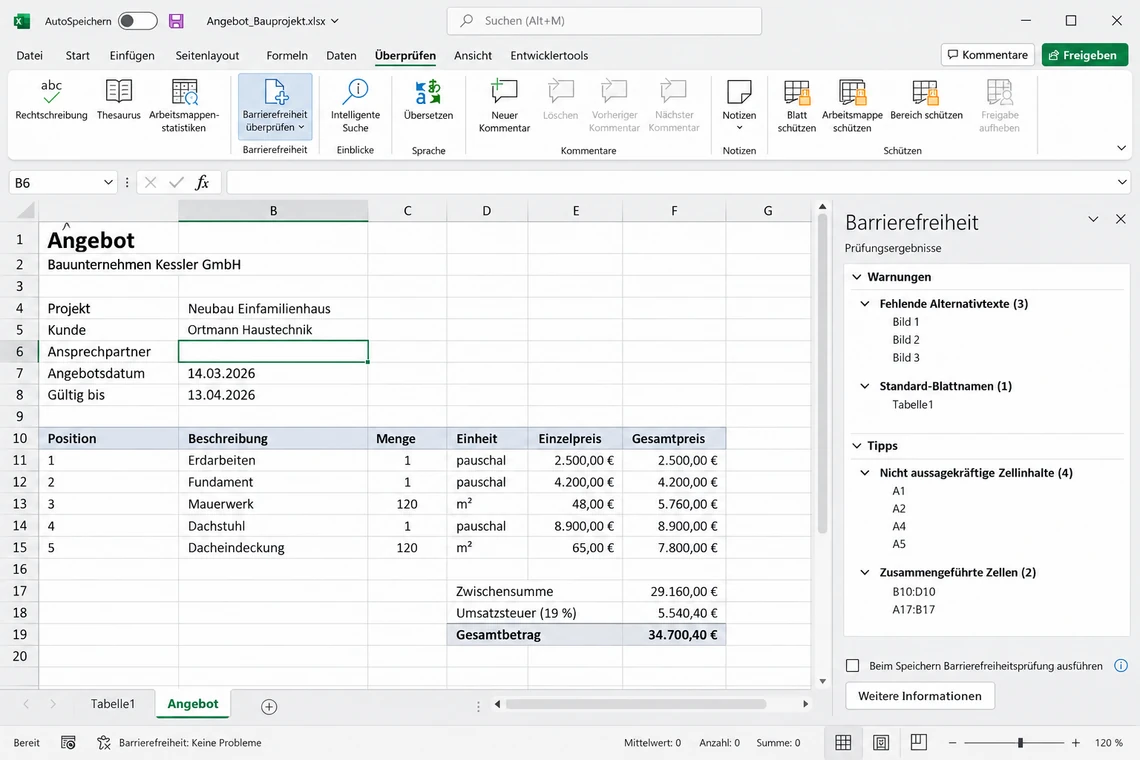Viewport: 1140px width, 760px height.
Task: Select the Angebot sheet tab
Action: coord(193,704)
